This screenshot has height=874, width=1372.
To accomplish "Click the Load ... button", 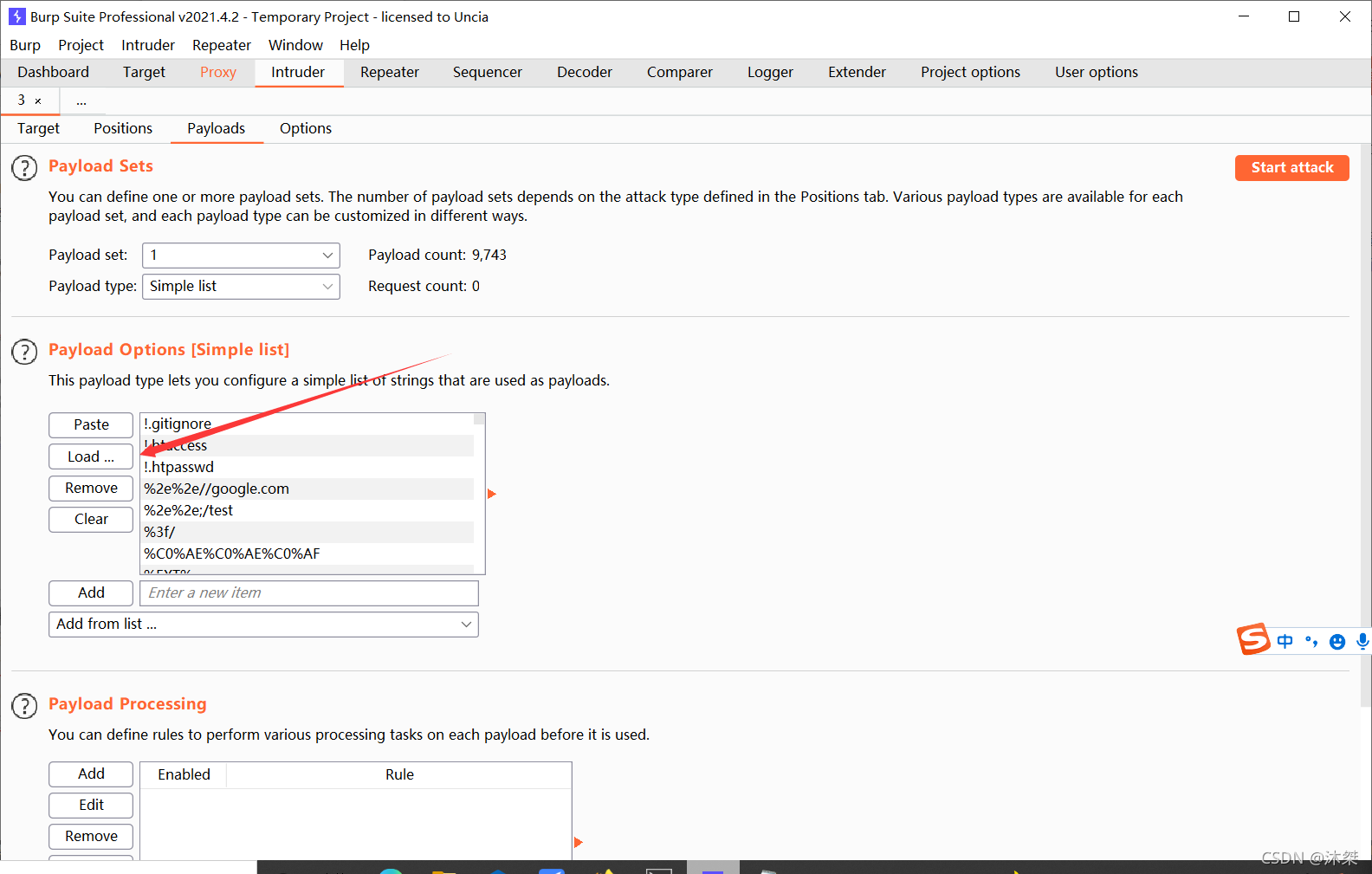I will click(91, 457).
